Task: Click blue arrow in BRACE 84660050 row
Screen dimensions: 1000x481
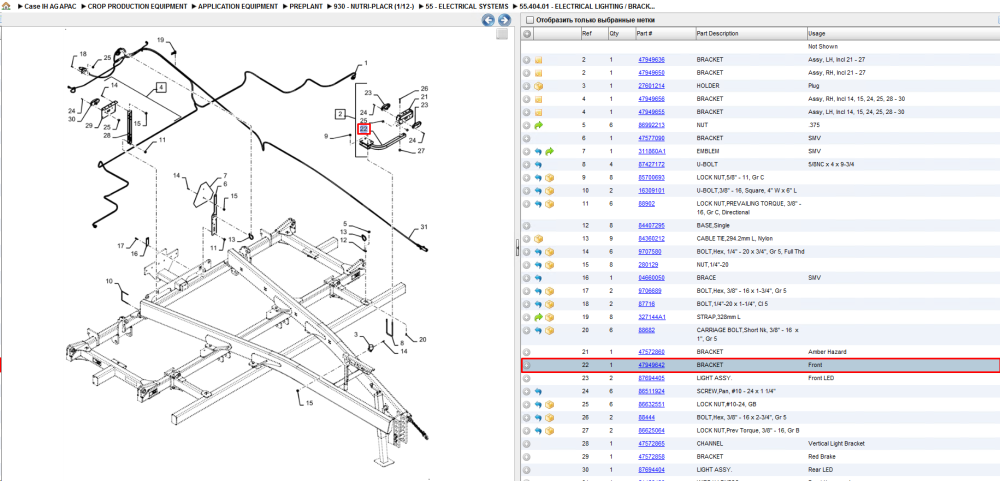Action: pyautogui.click(x=538, y=278)
